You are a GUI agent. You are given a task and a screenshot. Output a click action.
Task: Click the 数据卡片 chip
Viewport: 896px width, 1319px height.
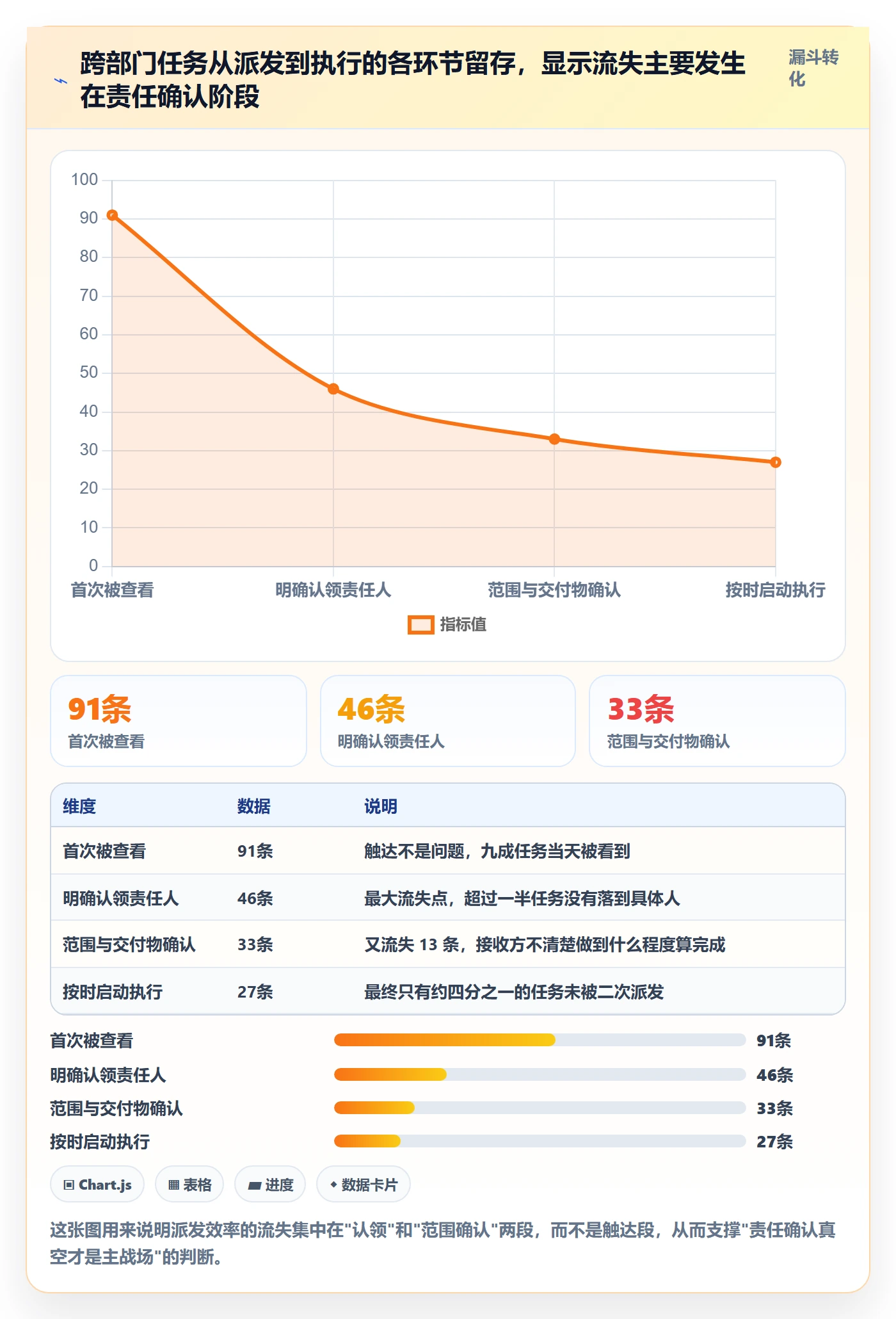pos(364,1185)
